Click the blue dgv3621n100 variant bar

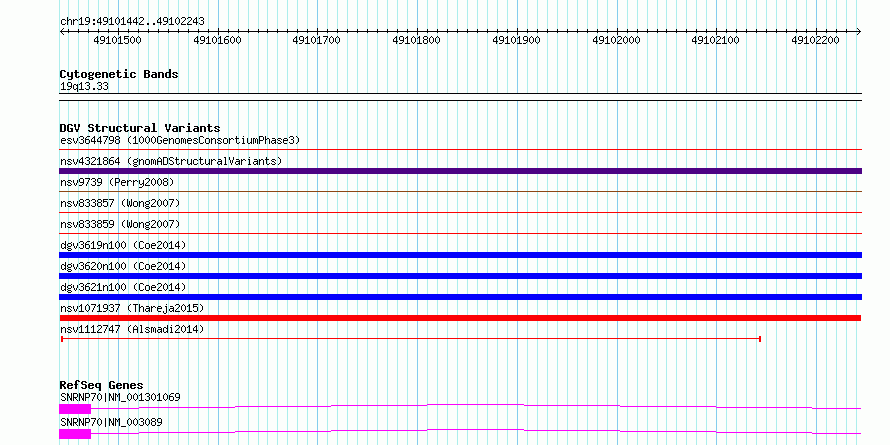(460, 297)
